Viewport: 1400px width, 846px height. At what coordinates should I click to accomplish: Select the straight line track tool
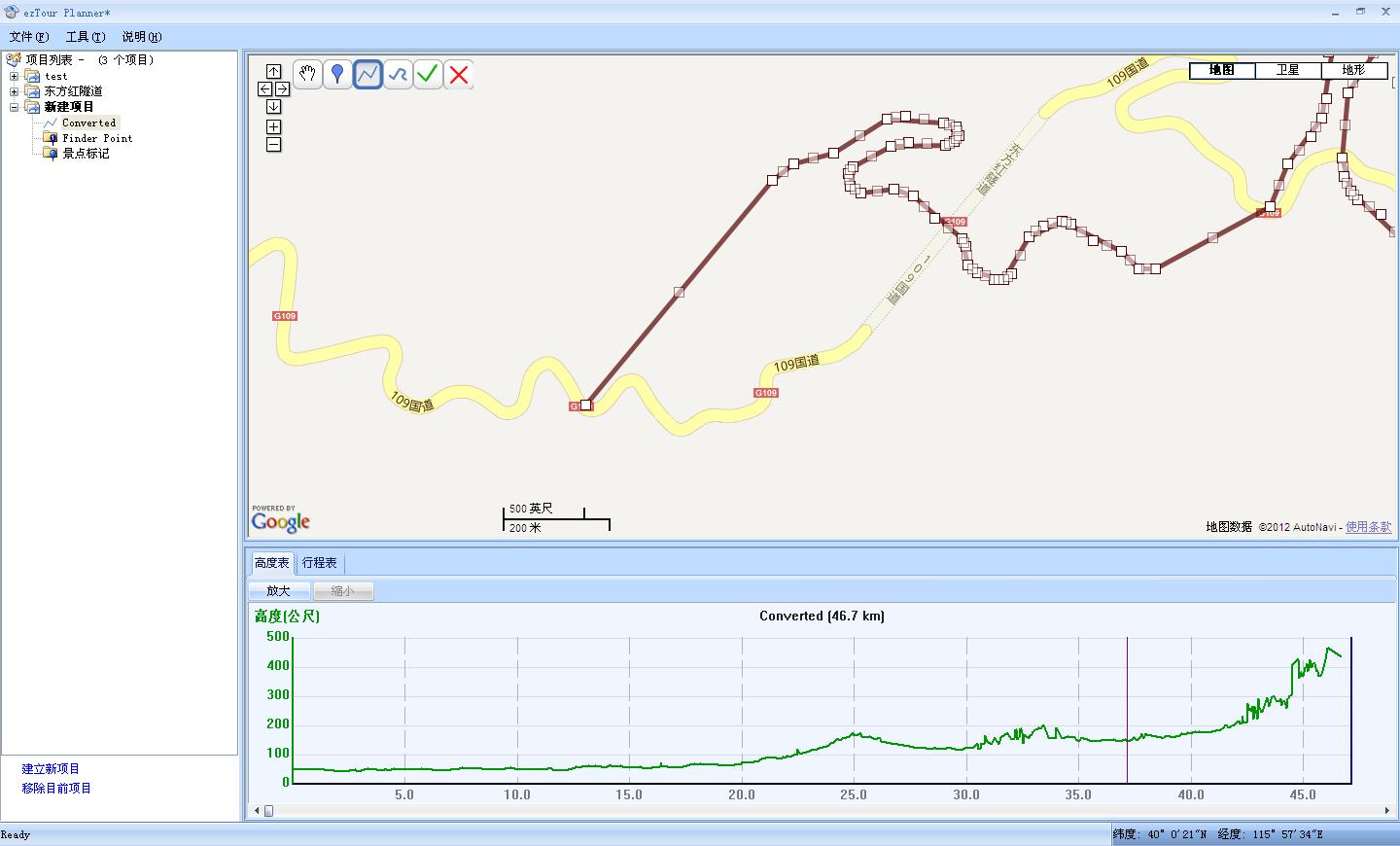367,74
